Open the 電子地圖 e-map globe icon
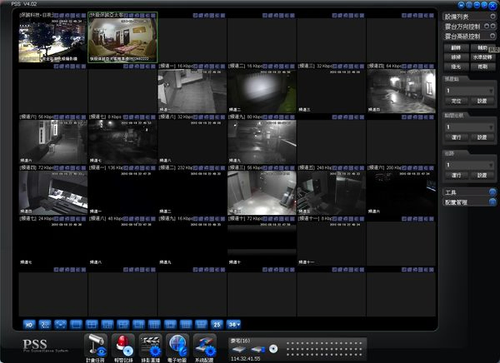Screen dimensions: 500x363 pos(178,345)
